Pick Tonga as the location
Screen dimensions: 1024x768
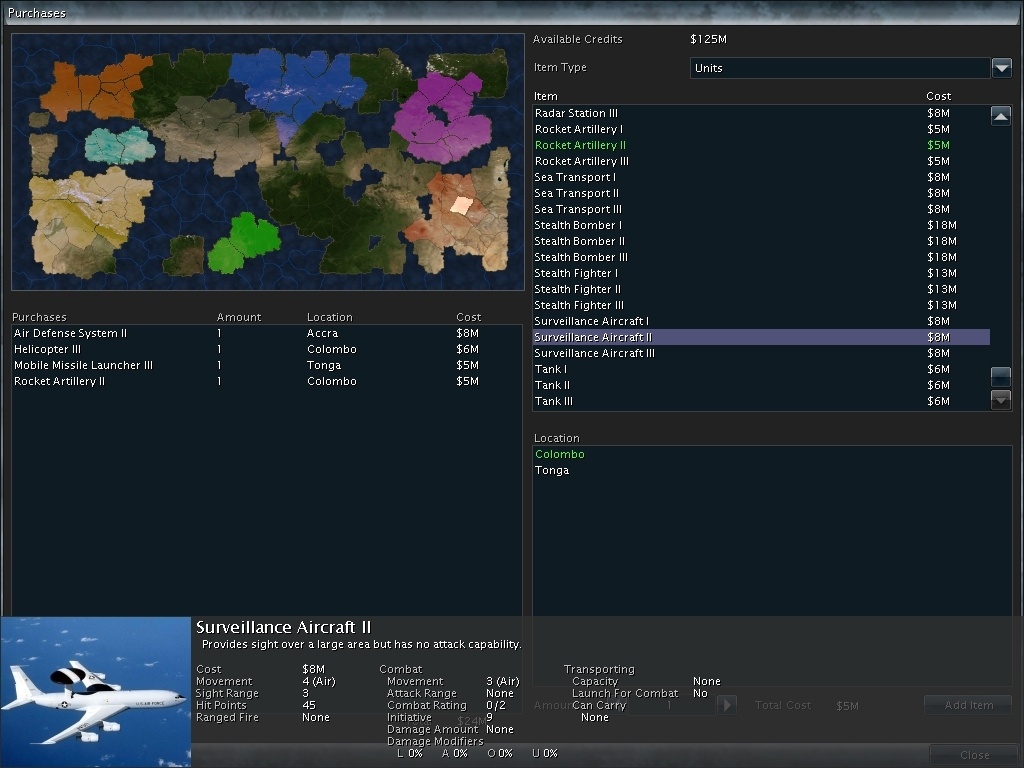tap(552, 470)
